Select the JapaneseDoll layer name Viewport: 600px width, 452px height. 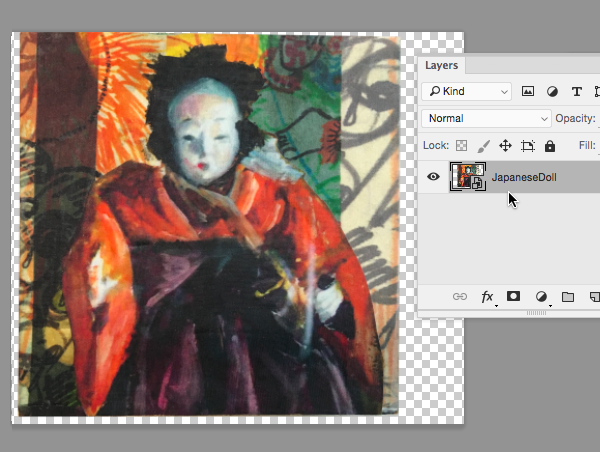(x=524, y=177)
